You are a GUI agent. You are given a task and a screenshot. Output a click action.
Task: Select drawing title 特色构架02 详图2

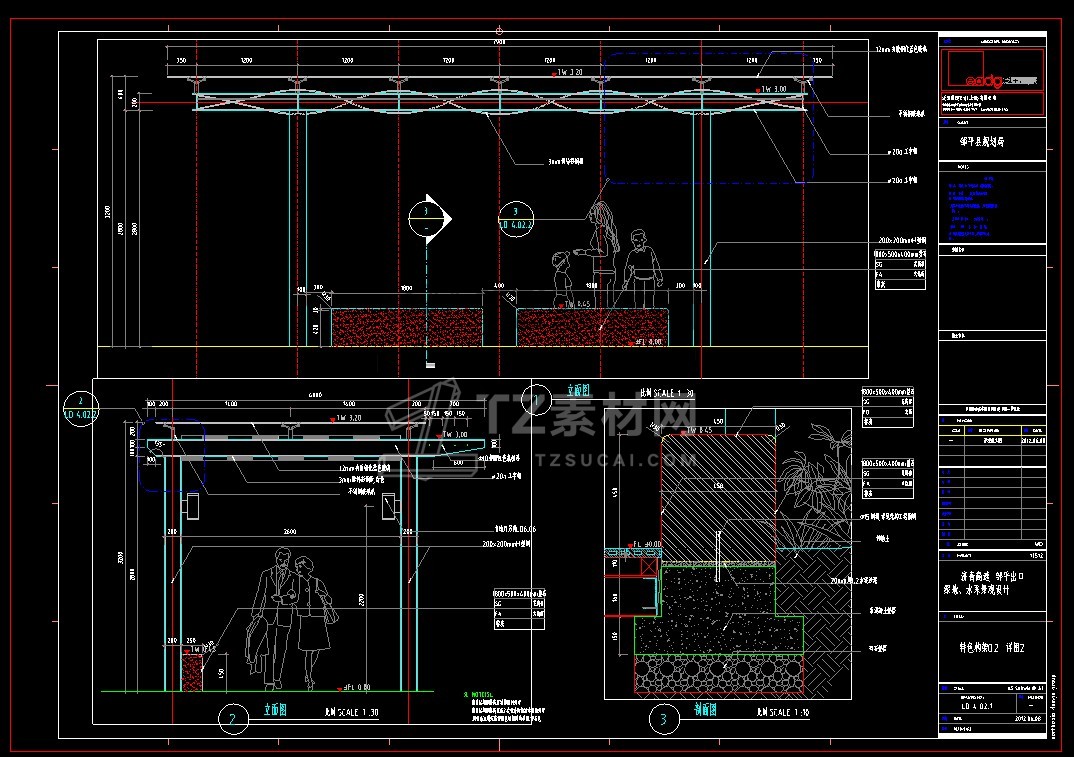point(992,647)
